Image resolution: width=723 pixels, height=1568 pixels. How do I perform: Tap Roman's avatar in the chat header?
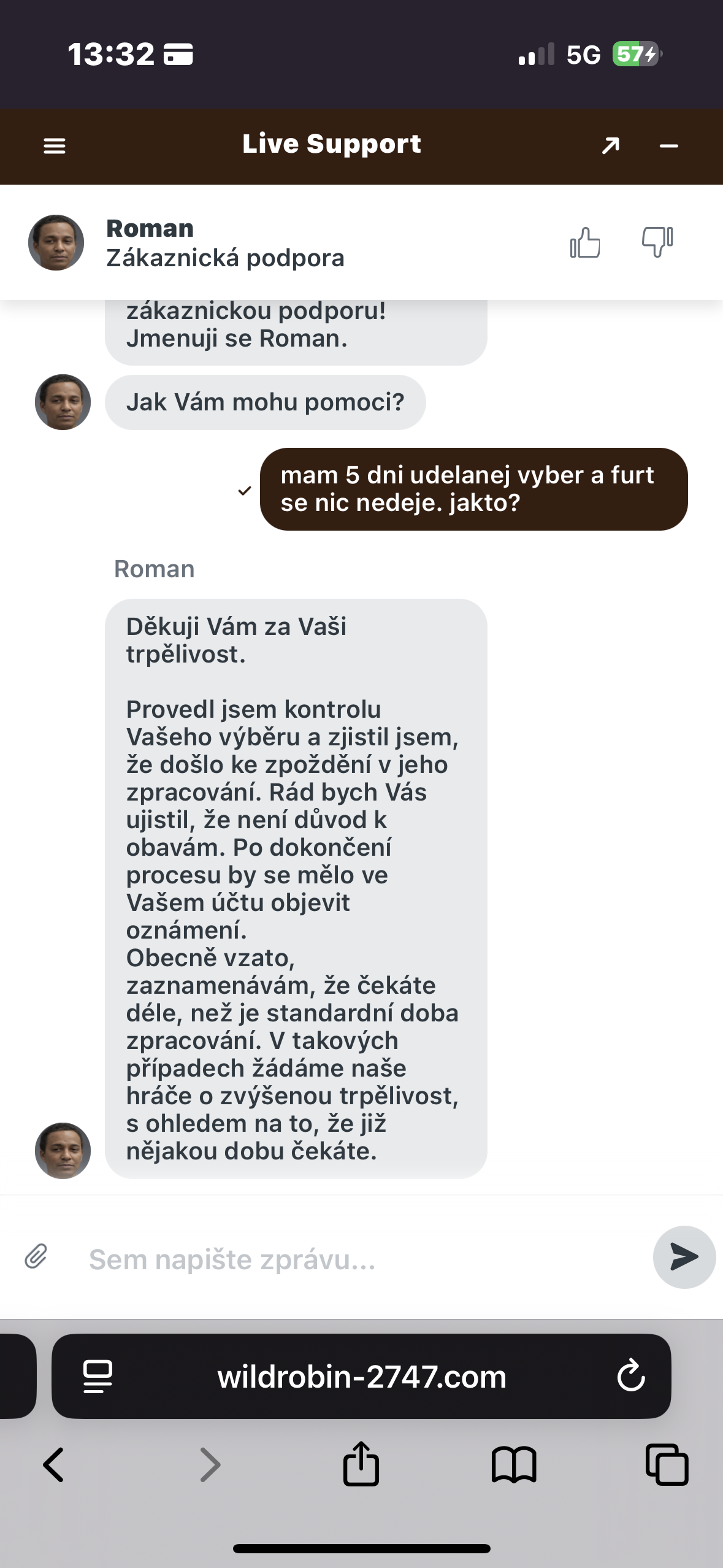click(x=56, y=242)
